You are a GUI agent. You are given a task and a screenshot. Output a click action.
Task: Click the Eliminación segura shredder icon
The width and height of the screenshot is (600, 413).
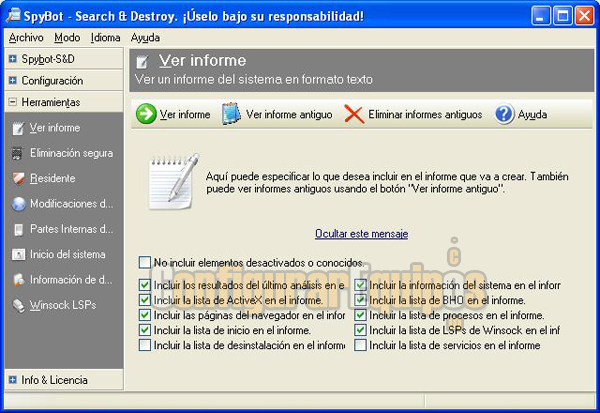(17, 153)
